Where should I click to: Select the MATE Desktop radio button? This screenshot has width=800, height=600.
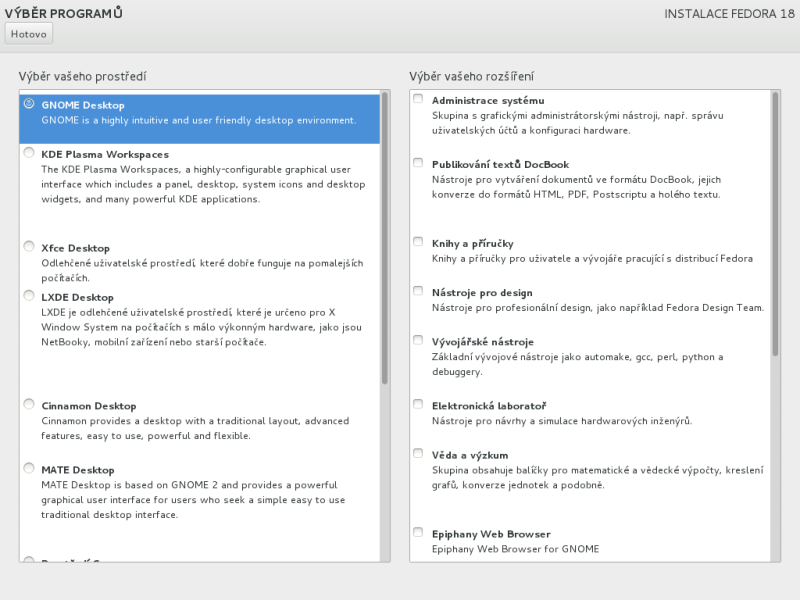pos(29,467)
